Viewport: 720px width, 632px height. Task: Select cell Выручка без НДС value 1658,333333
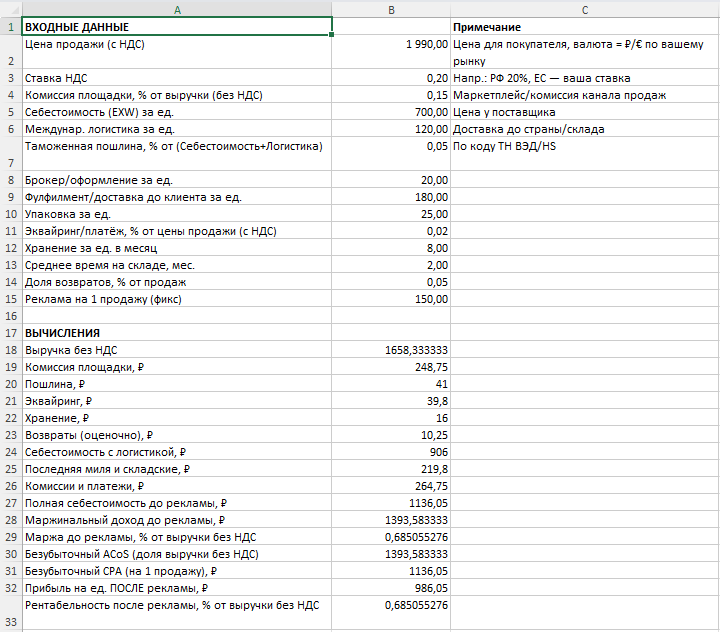pos(391,350)
